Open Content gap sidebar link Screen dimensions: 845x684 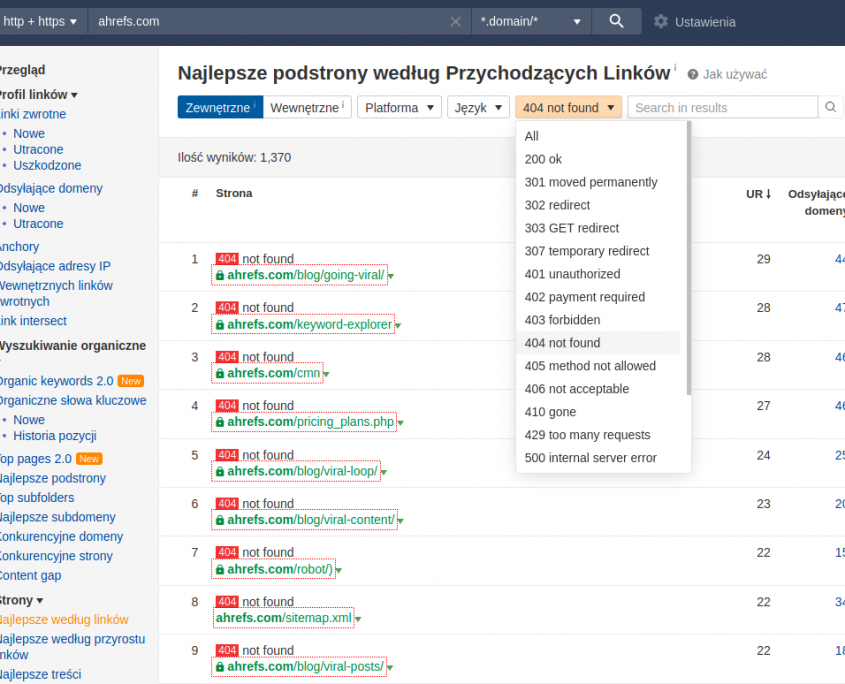[30, 576]
